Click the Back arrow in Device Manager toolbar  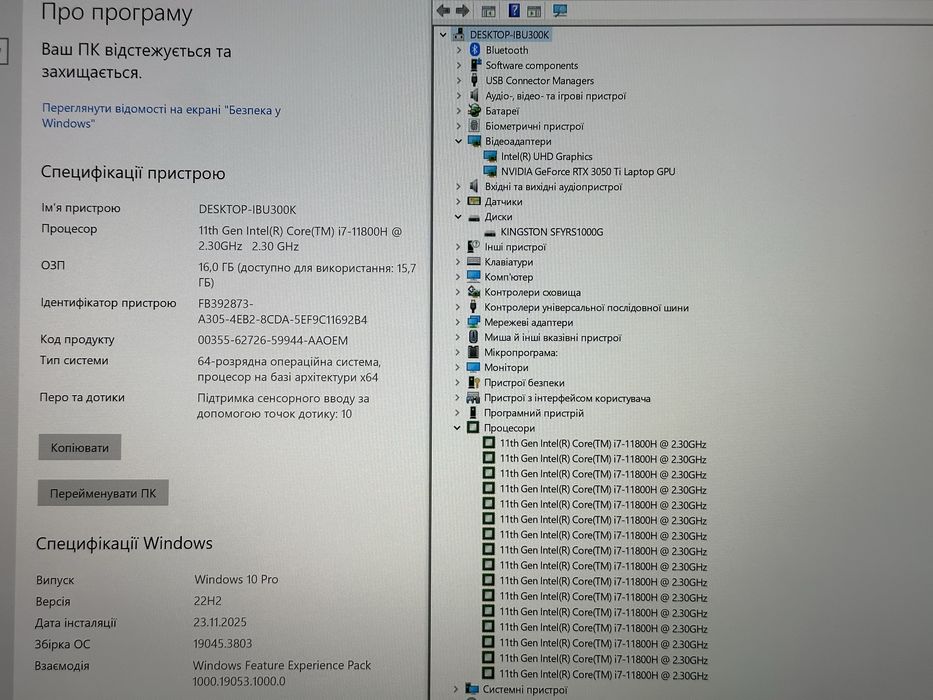443,10
